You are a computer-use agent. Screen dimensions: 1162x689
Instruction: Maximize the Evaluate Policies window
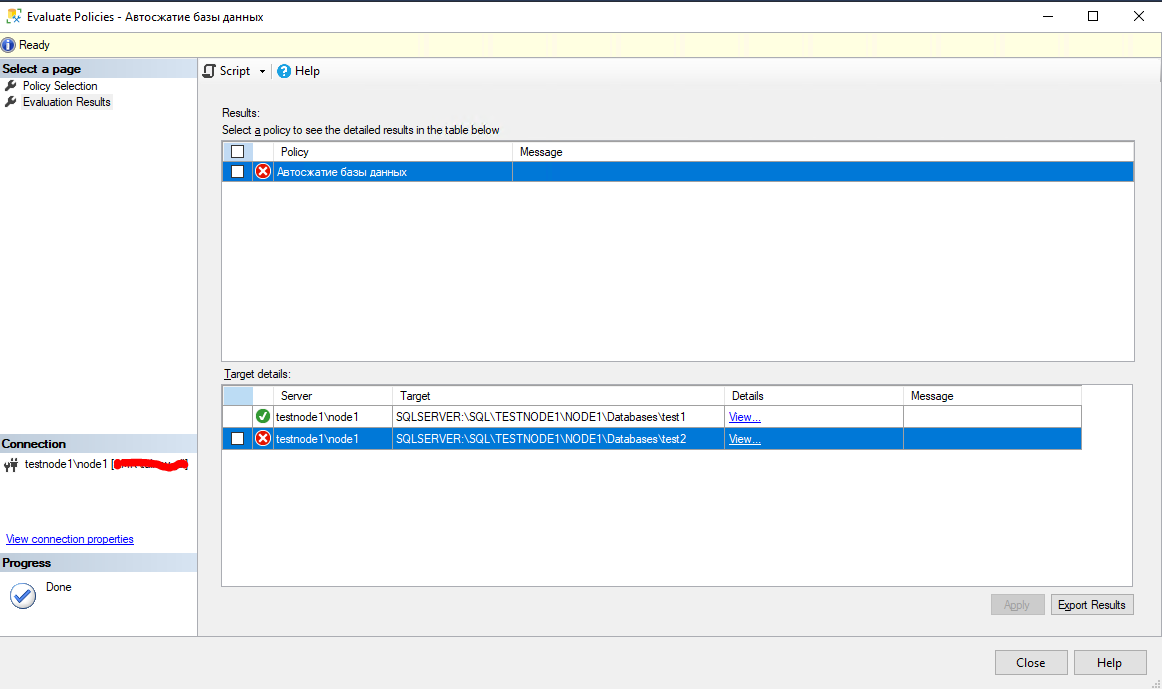tap(1093, 16)
